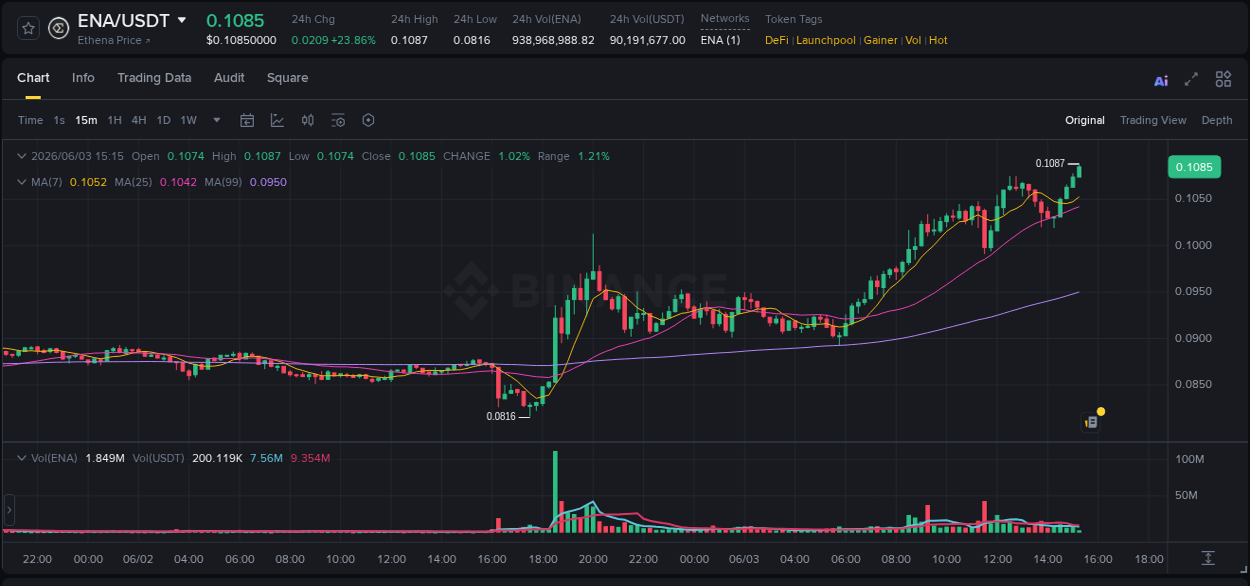Collapse the OHLC data legend chevron
The height and width of the screenshot is (586, 1250).
(21, 156)
